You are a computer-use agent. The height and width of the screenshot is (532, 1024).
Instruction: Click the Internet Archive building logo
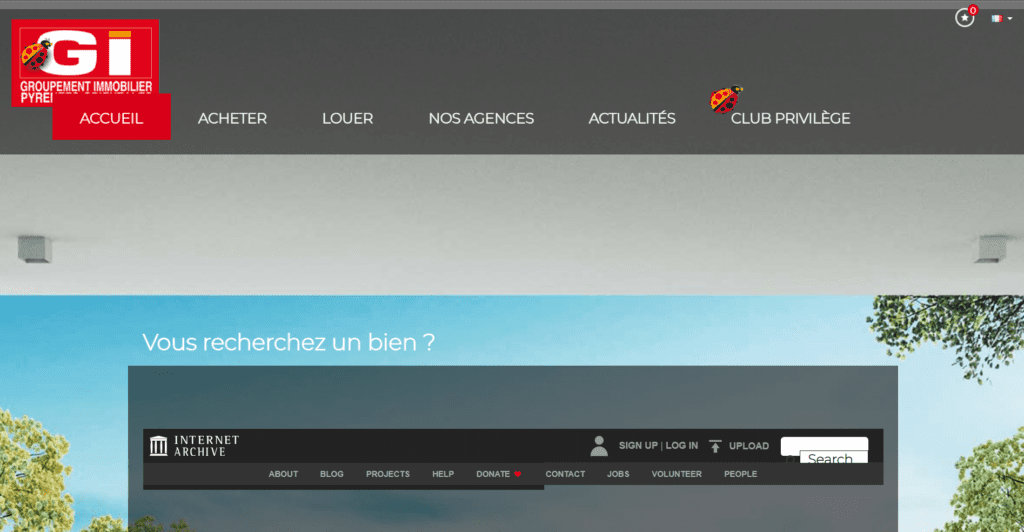tap(159, 446)
